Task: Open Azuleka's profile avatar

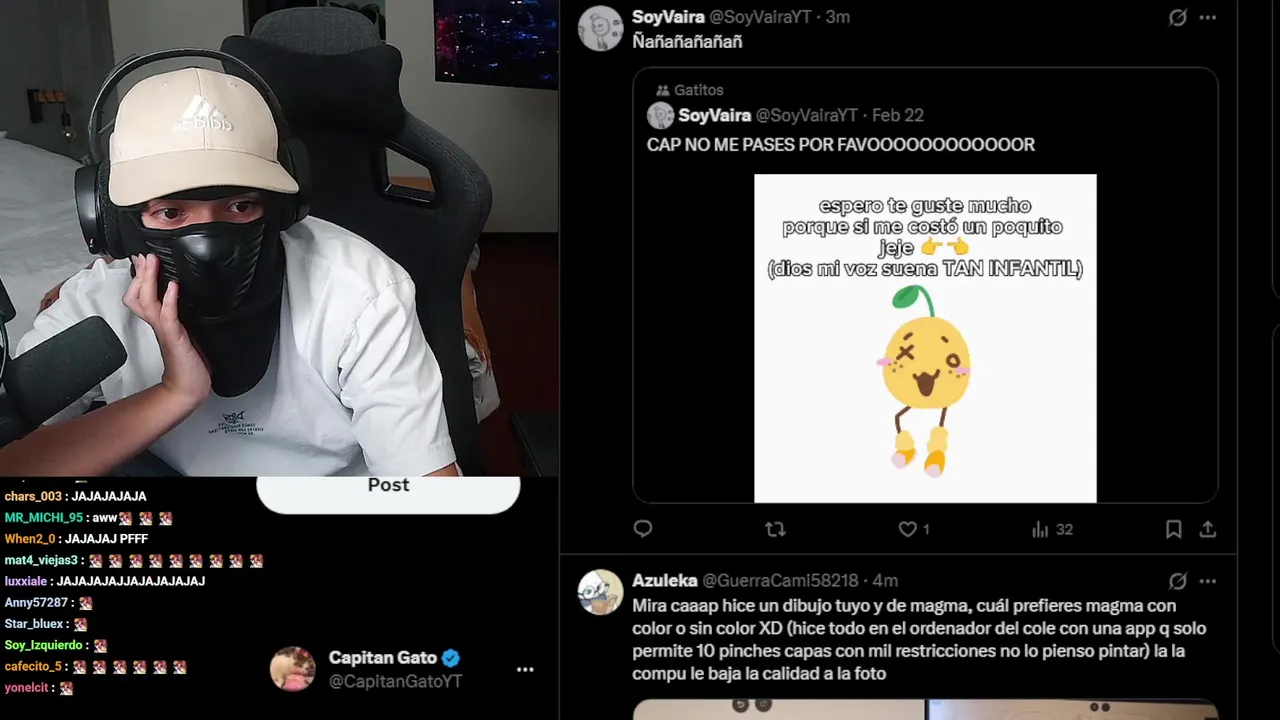Action: [x=601, y=592]
